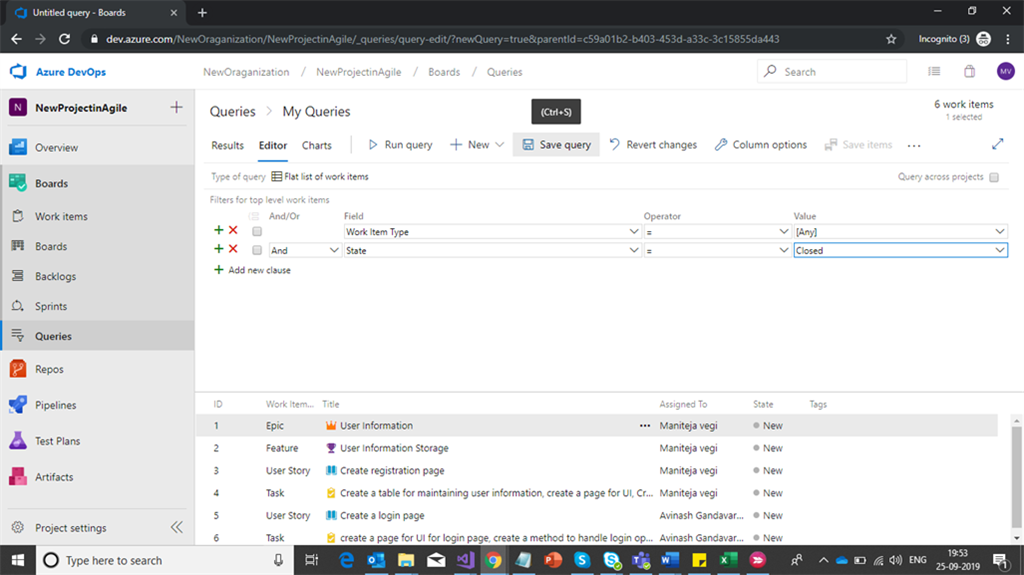Click Run query button
The image size is (1024, 575).
pos(400,145)
